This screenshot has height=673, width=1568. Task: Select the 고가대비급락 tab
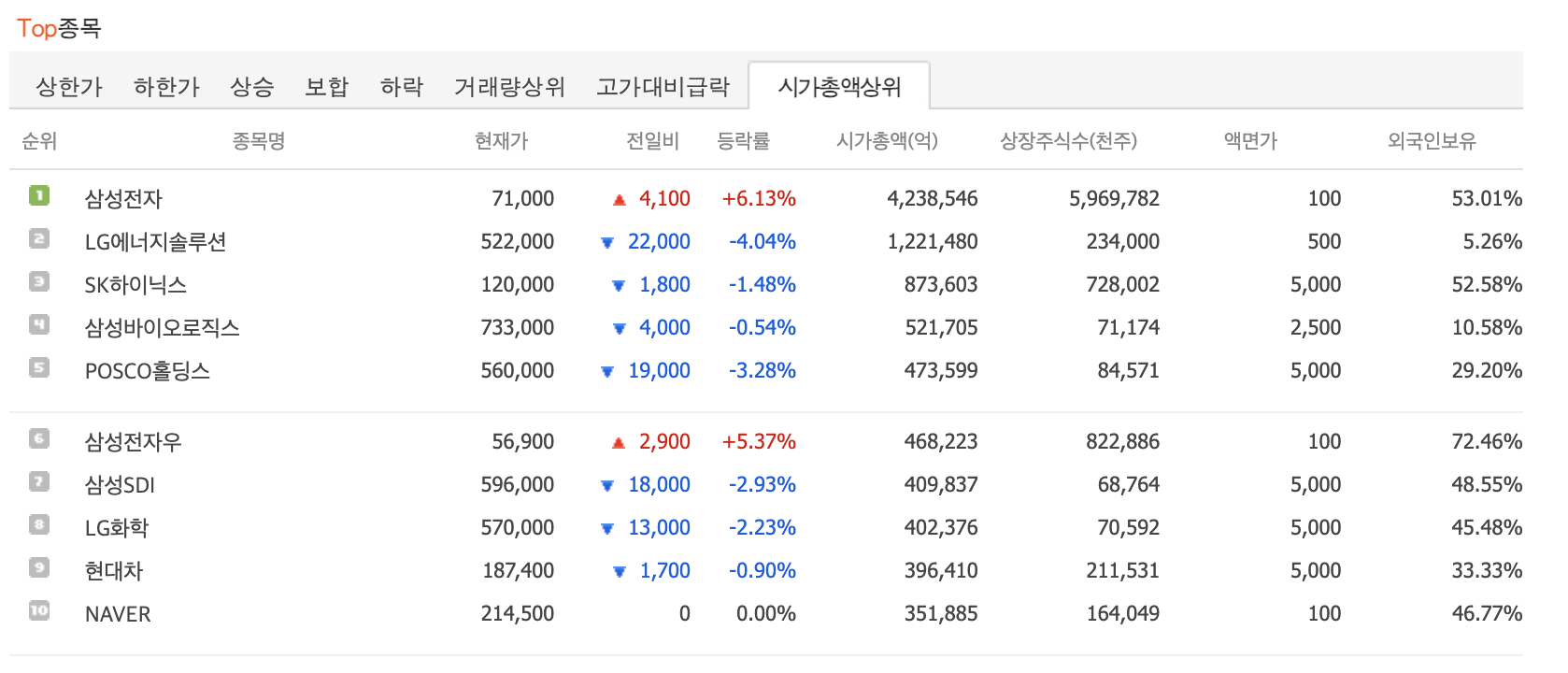(x=663, y=87)
